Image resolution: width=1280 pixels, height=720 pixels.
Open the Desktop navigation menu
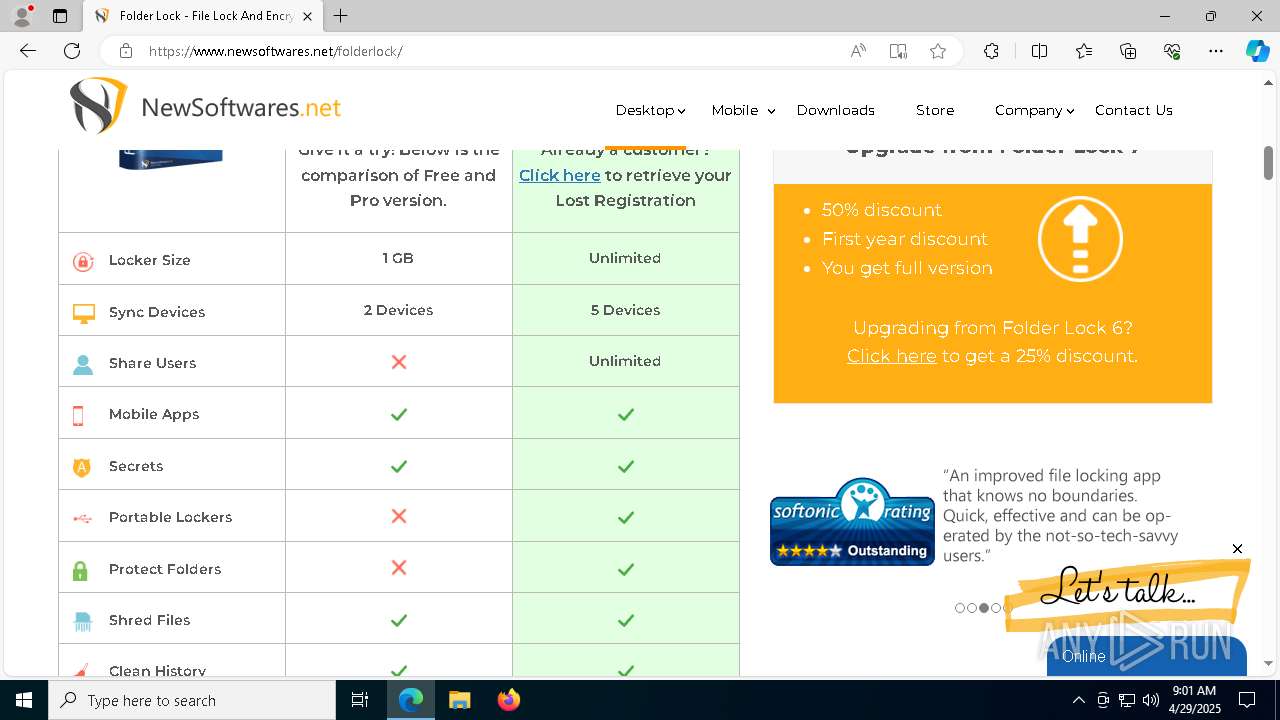[645, 110]
